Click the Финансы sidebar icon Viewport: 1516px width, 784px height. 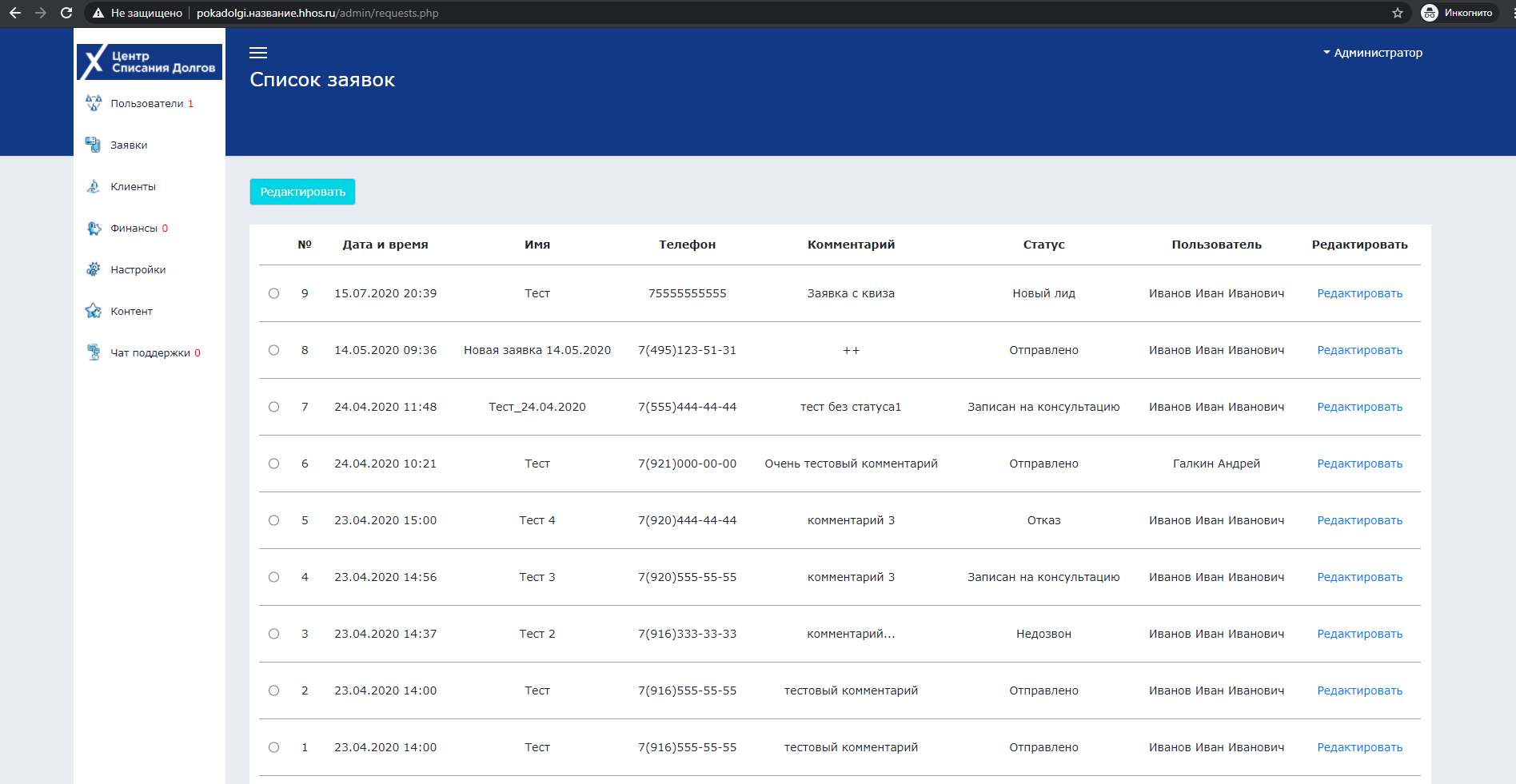(x=94, y=228)
